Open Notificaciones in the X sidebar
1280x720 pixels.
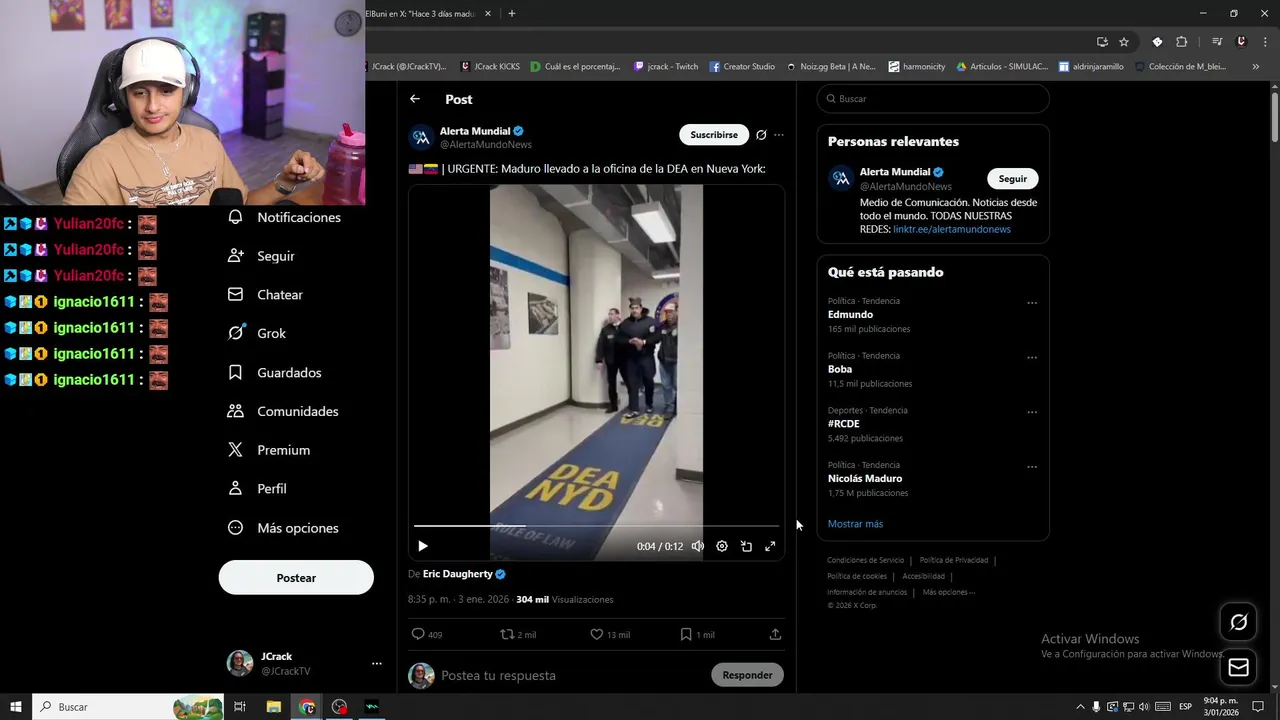285,217
